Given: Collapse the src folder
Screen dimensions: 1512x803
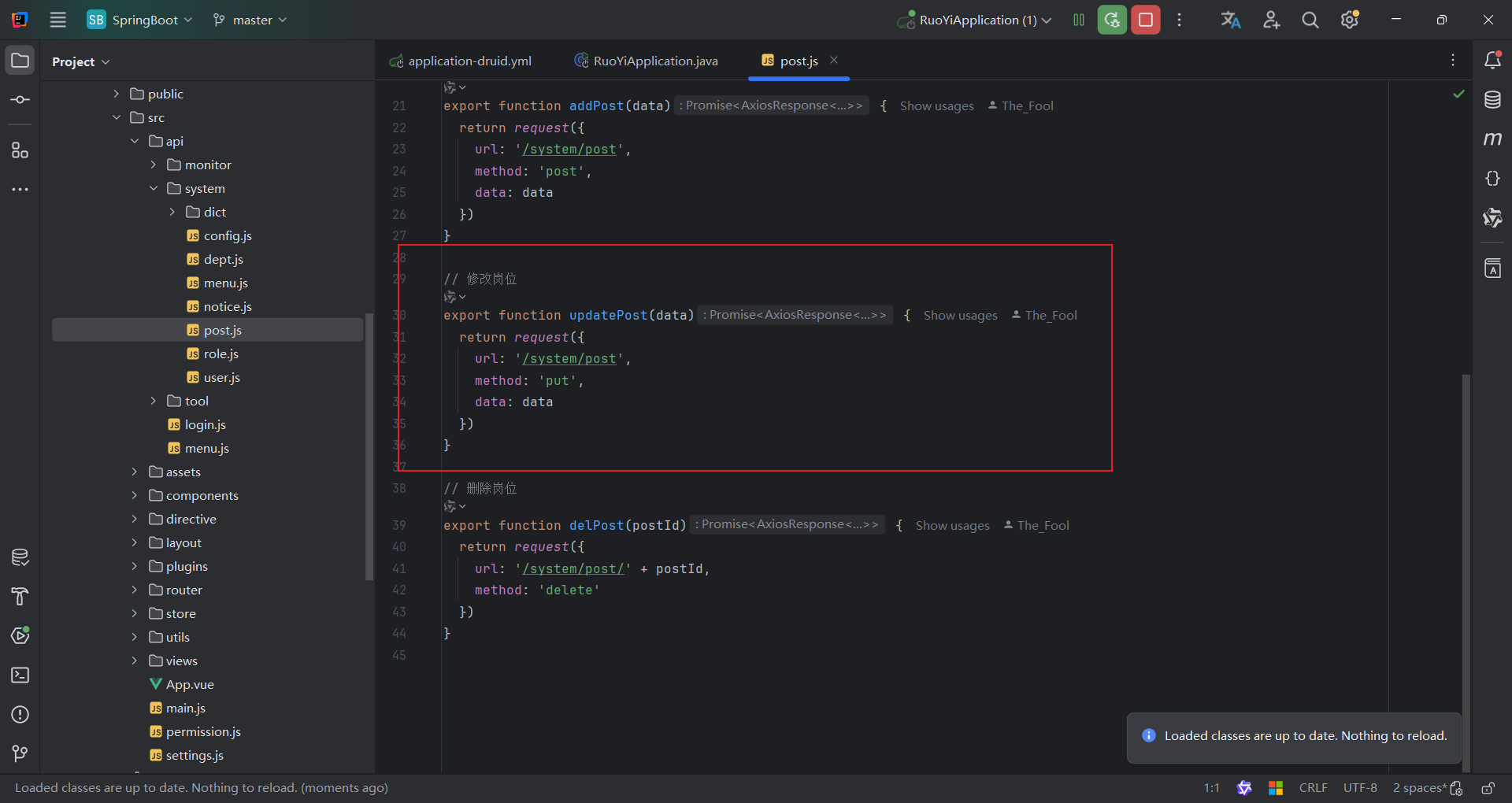Looking at the screenshot, I should 116,117.
